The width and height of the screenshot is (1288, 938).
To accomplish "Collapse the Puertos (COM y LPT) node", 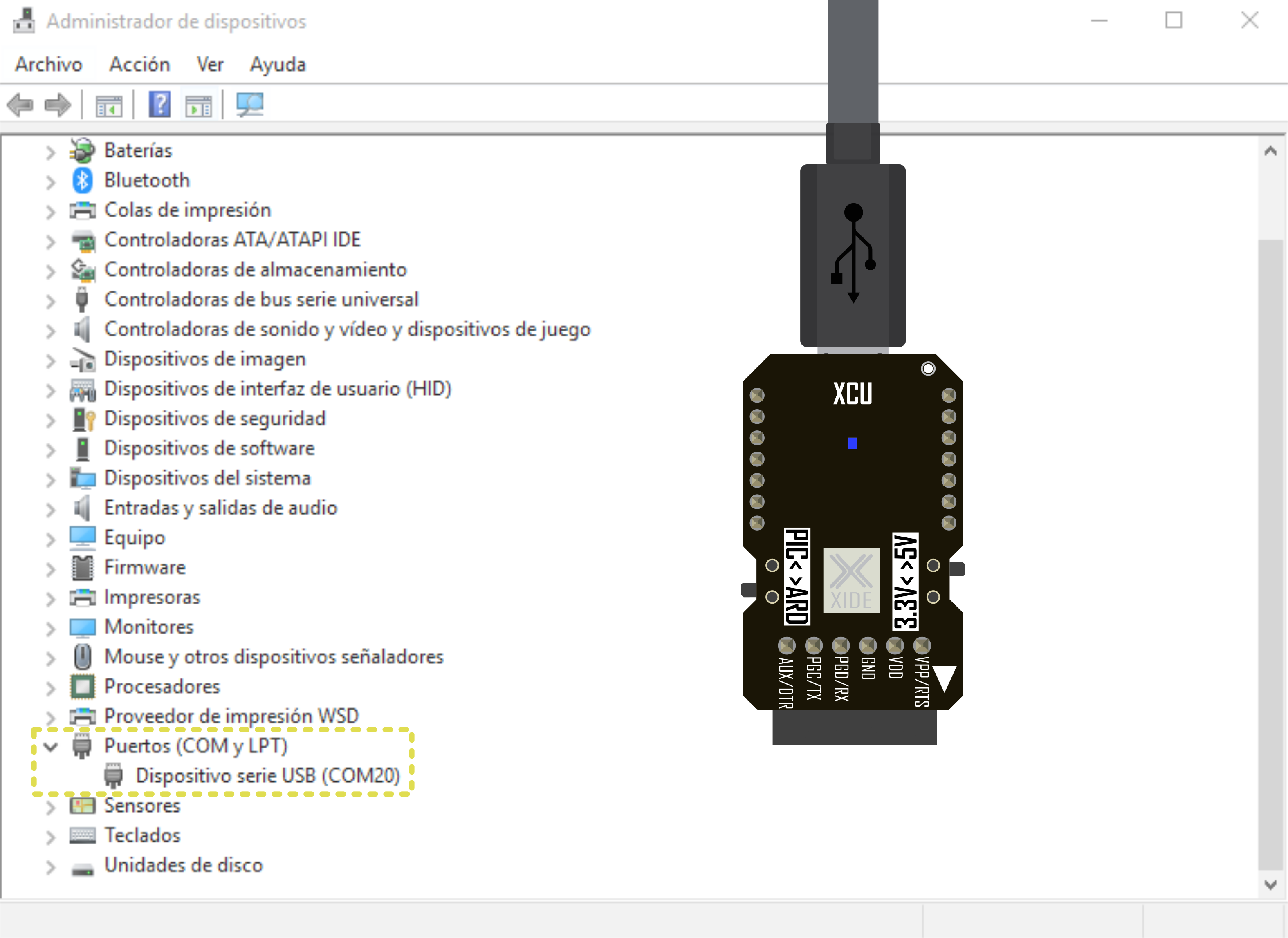I will [51, 747].
